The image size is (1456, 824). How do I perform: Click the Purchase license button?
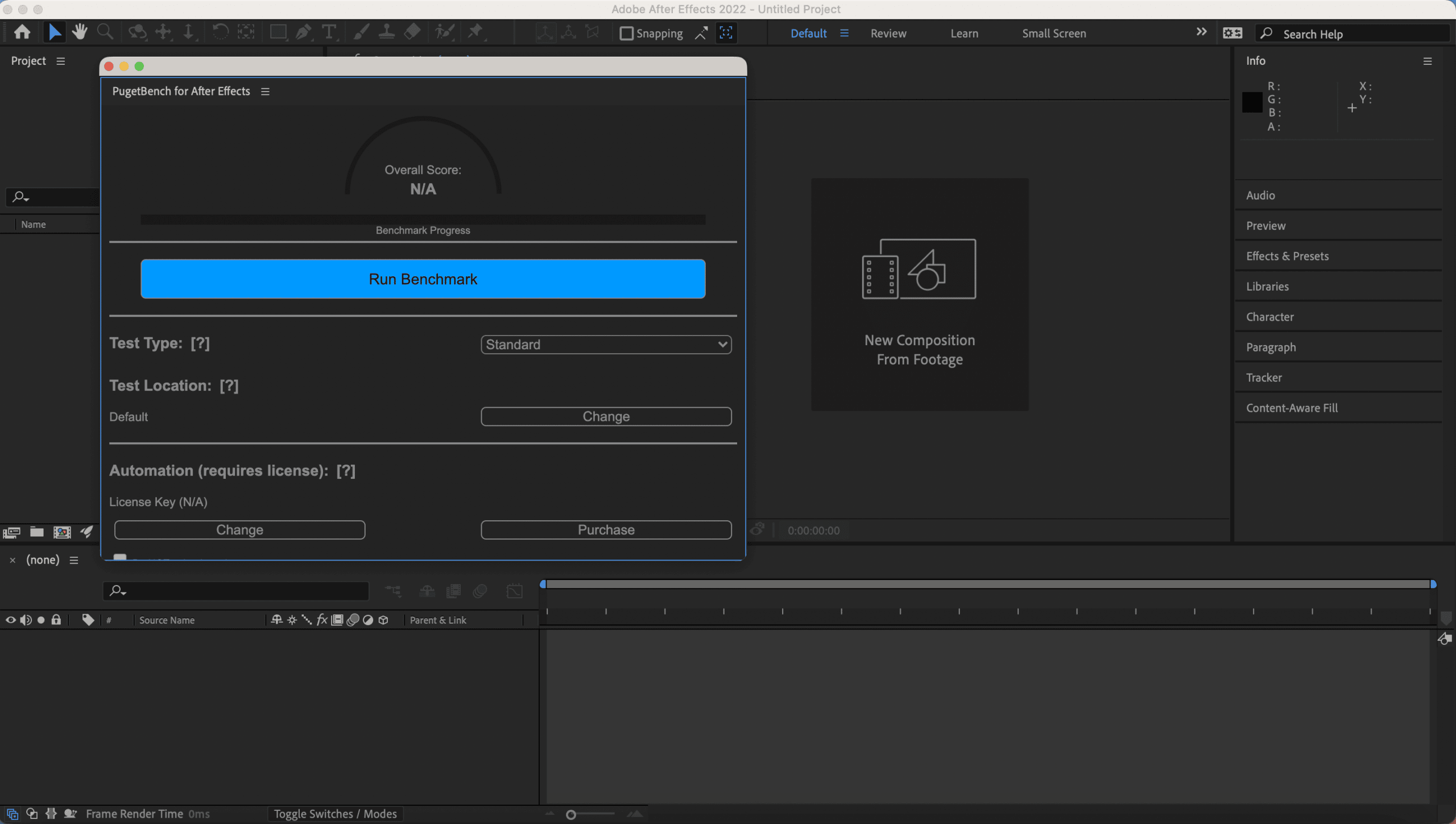tap(606, 530)
